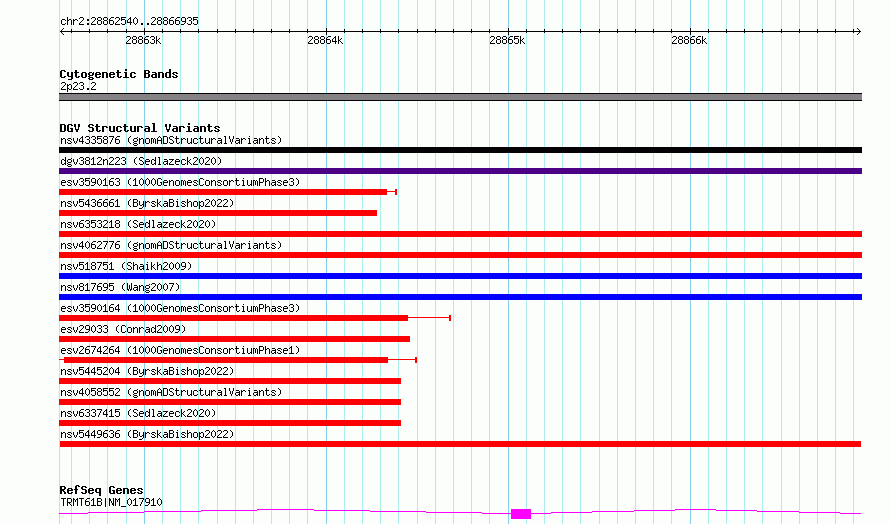
Task: Click the esv2674264 1000GenomesConsortiumPhase1 label
Action: point(180,350)
